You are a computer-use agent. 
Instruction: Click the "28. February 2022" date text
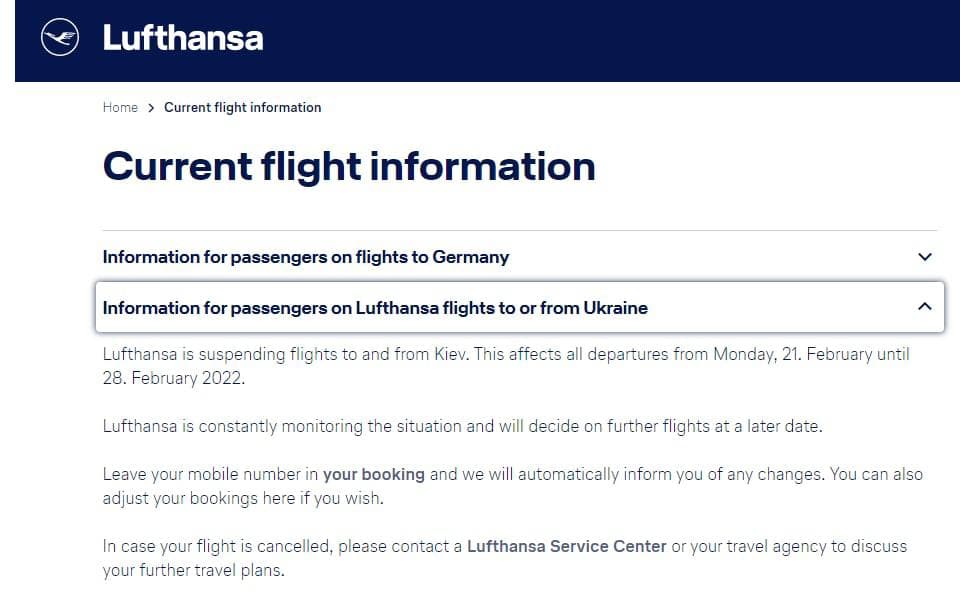173,379
